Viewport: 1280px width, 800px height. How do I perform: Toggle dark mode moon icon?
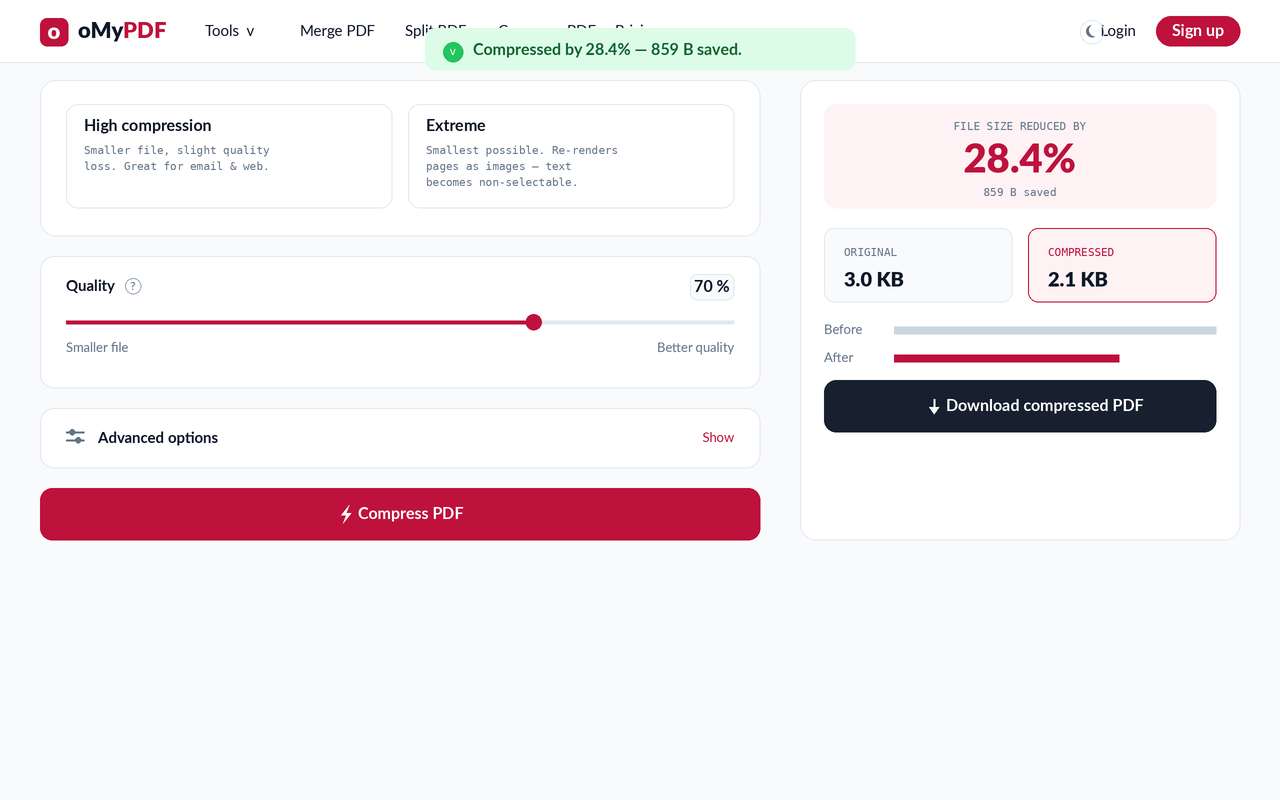tap(1092, 32)
